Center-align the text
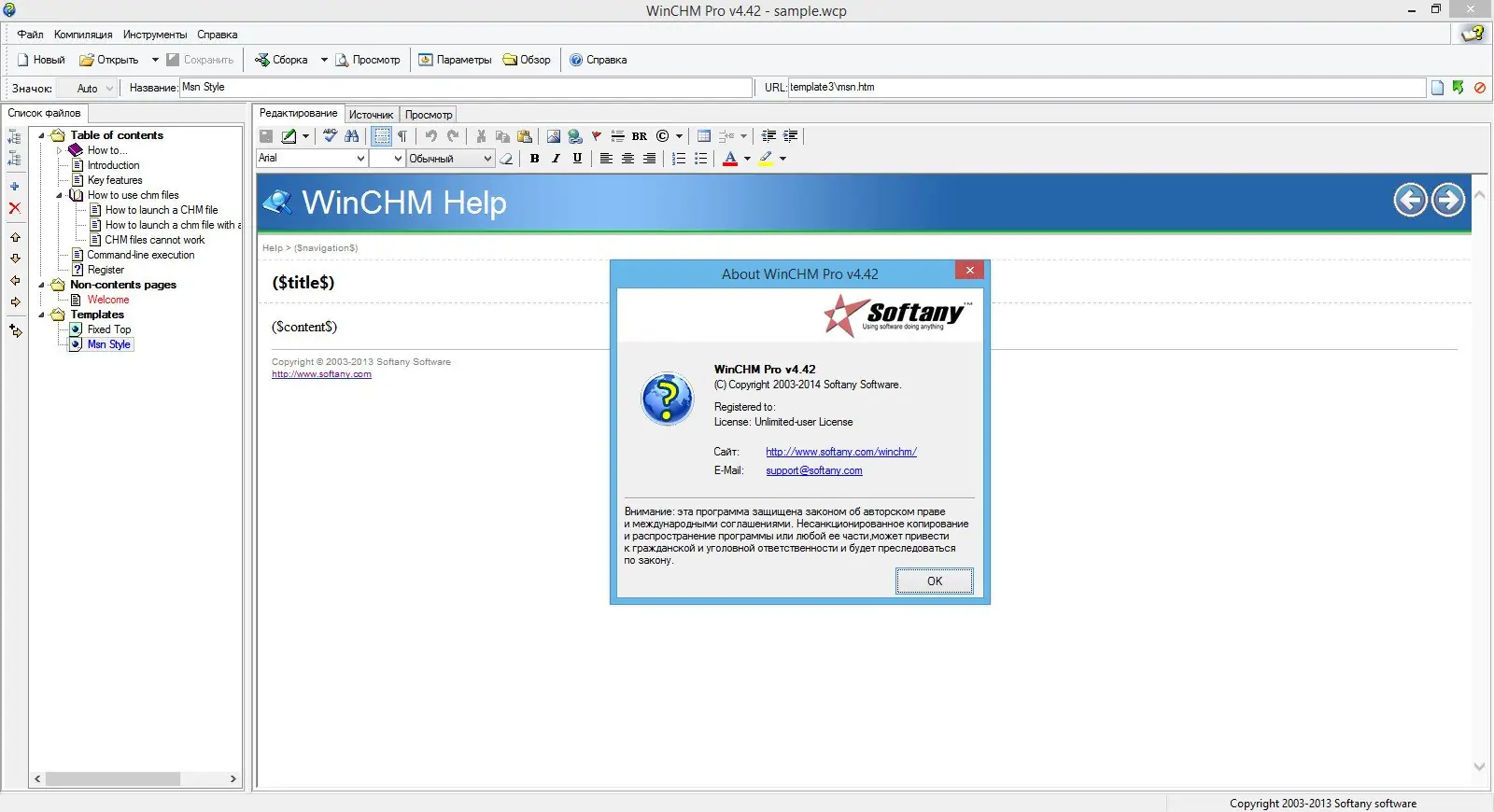This screenshot has width=1494, height=812. pyautogui.click(x=627, y=159)
